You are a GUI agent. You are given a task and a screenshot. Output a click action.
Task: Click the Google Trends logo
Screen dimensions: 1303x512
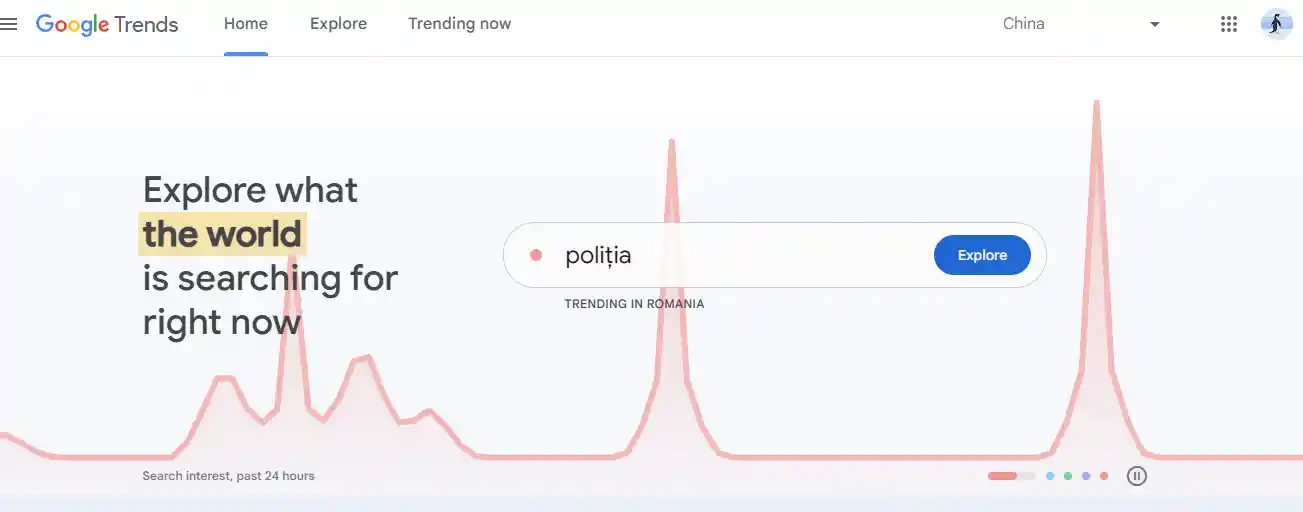coord(107,24)
